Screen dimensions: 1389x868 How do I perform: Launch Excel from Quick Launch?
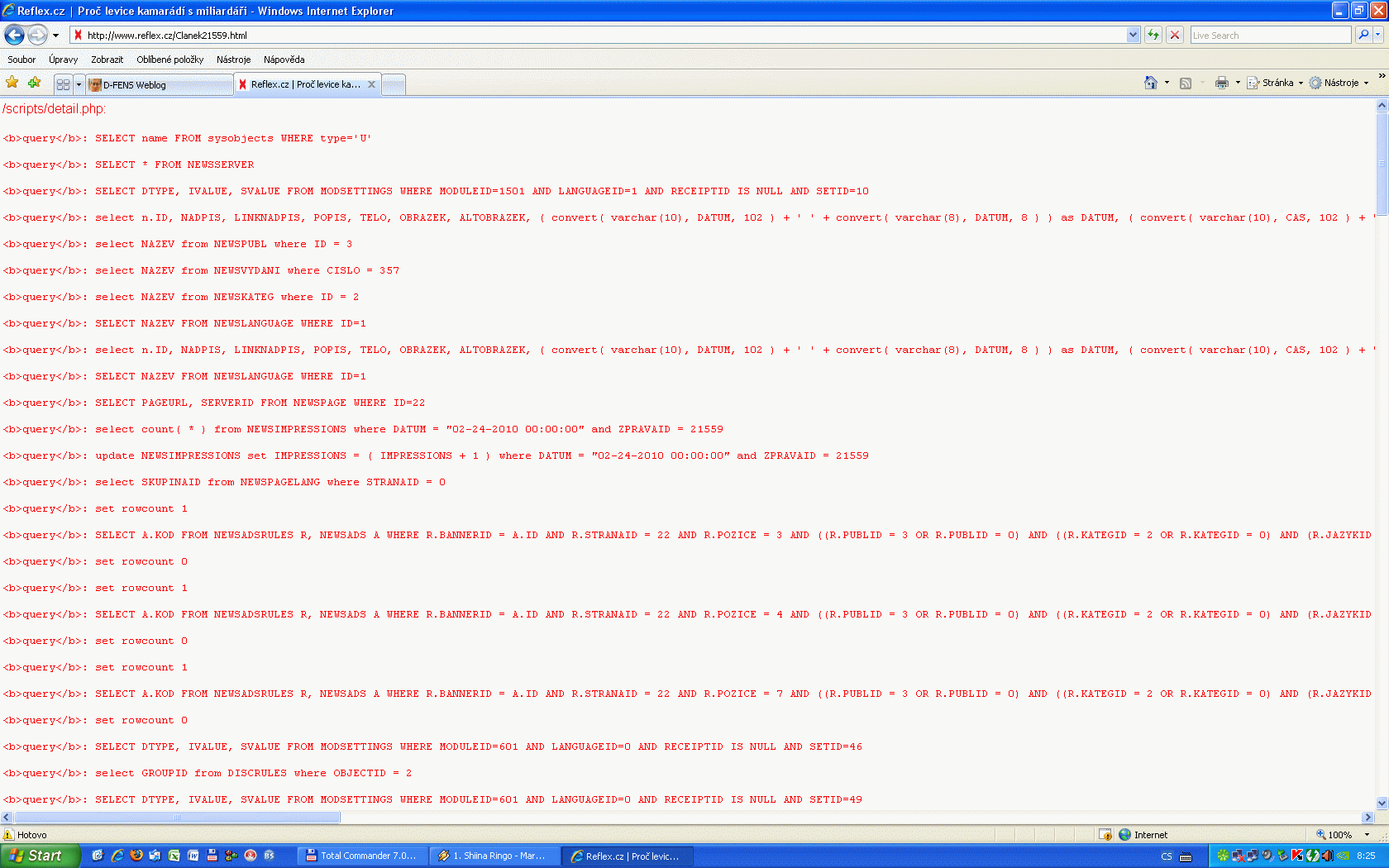[x=174, y=856]
